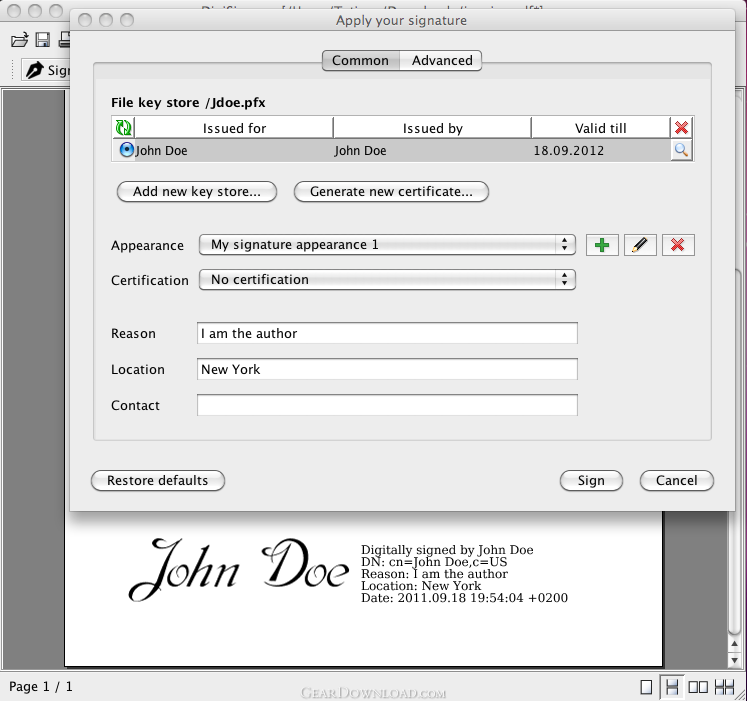
Task: Switch to continuous page view layout
Action: (673, 687)
